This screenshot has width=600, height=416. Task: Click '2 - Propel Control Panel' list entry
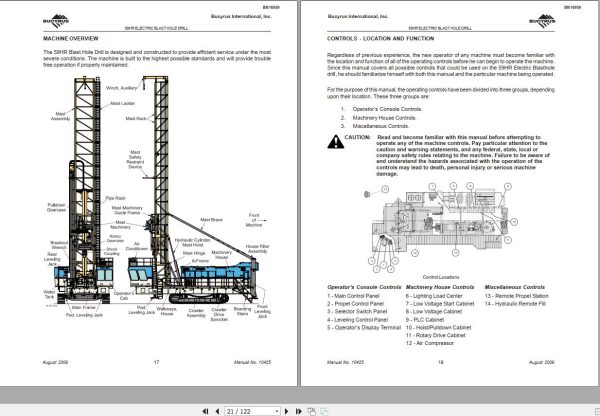pos(355,303)
